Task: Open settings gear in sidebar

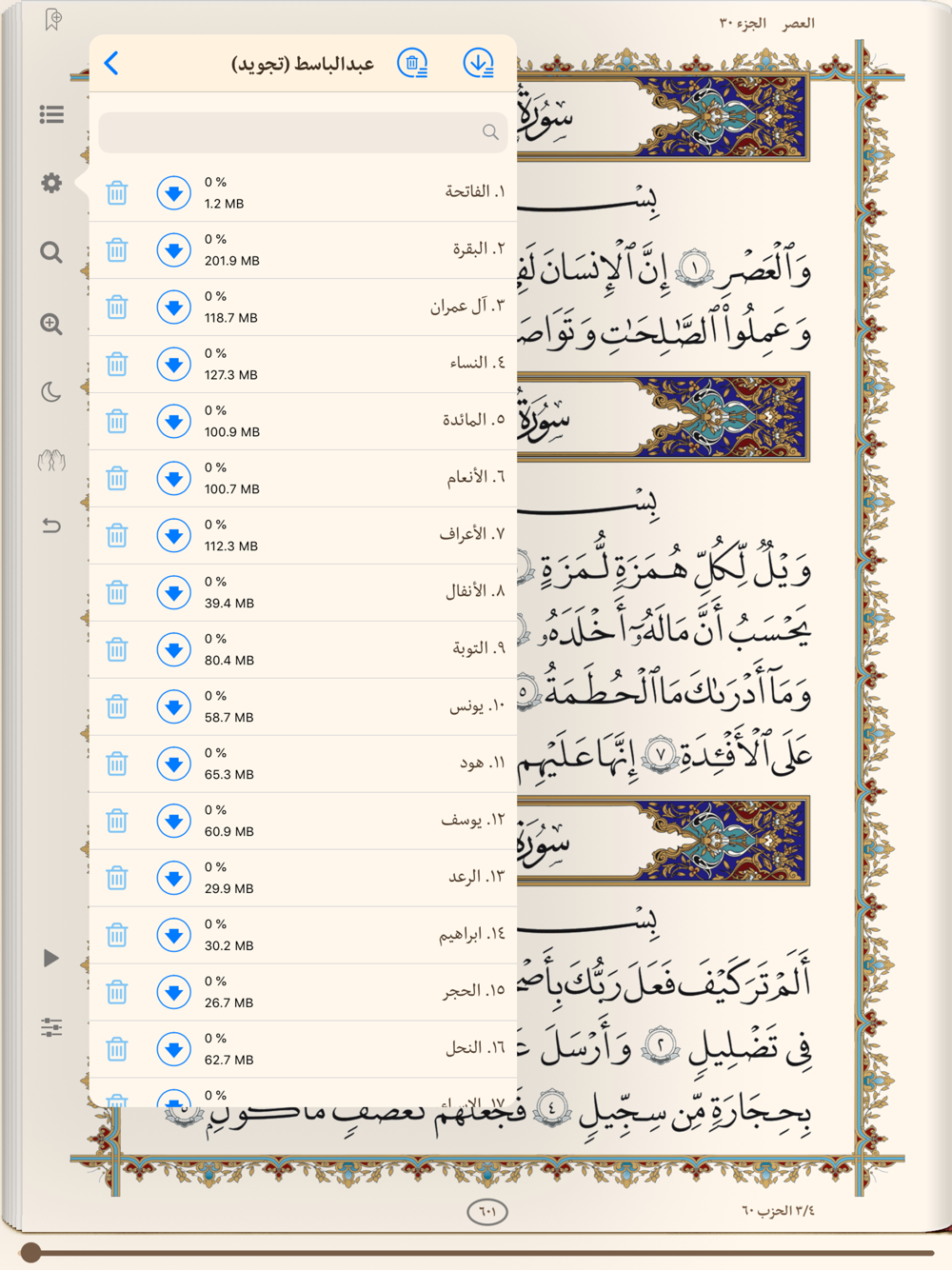Action: (51, 183)
